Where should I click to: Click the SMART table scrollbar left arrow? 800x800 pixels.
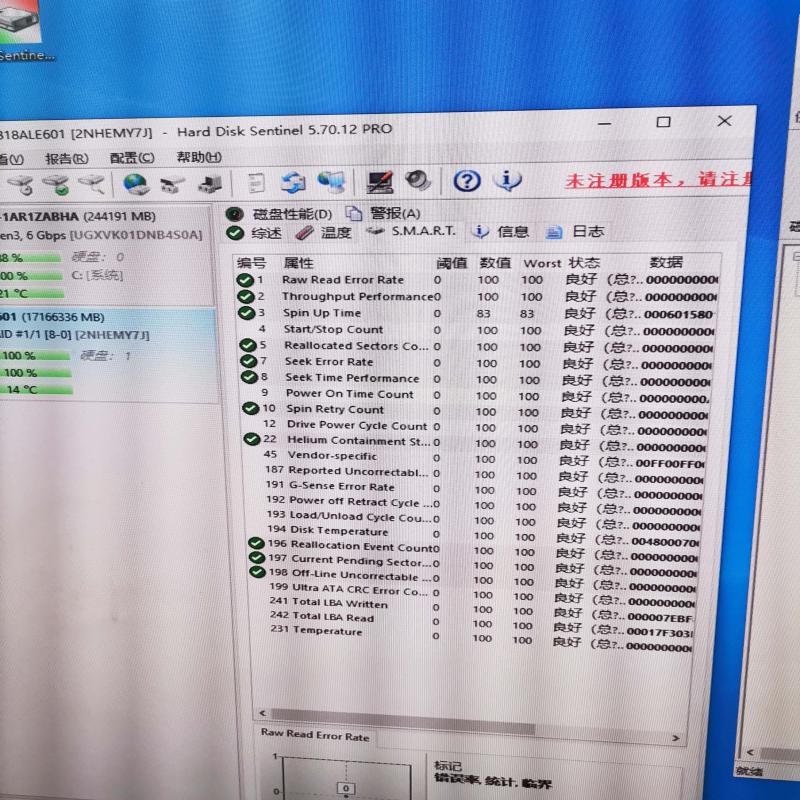[x=263, y=713]
